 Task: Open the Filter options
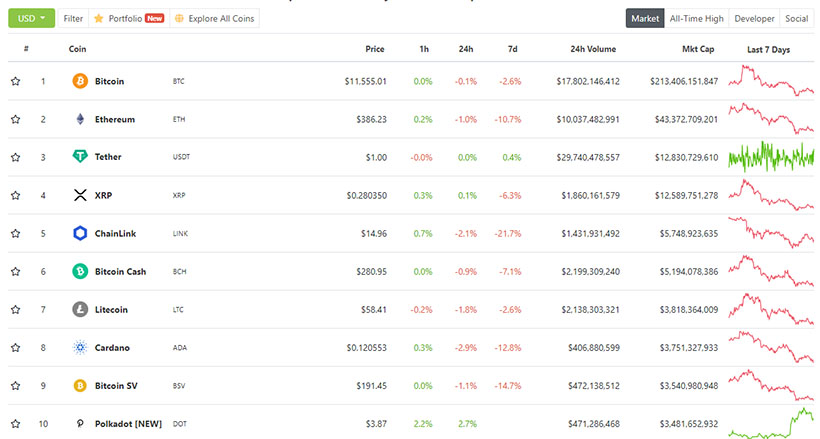(x=73, y=18)
